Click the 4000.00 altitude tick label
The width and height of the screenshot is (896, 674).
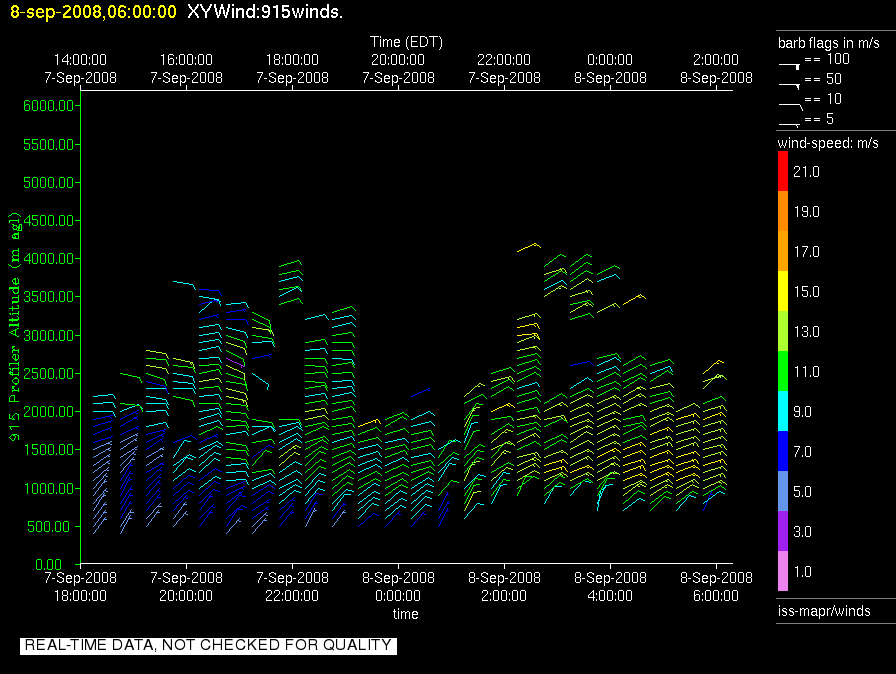[49, 259]
